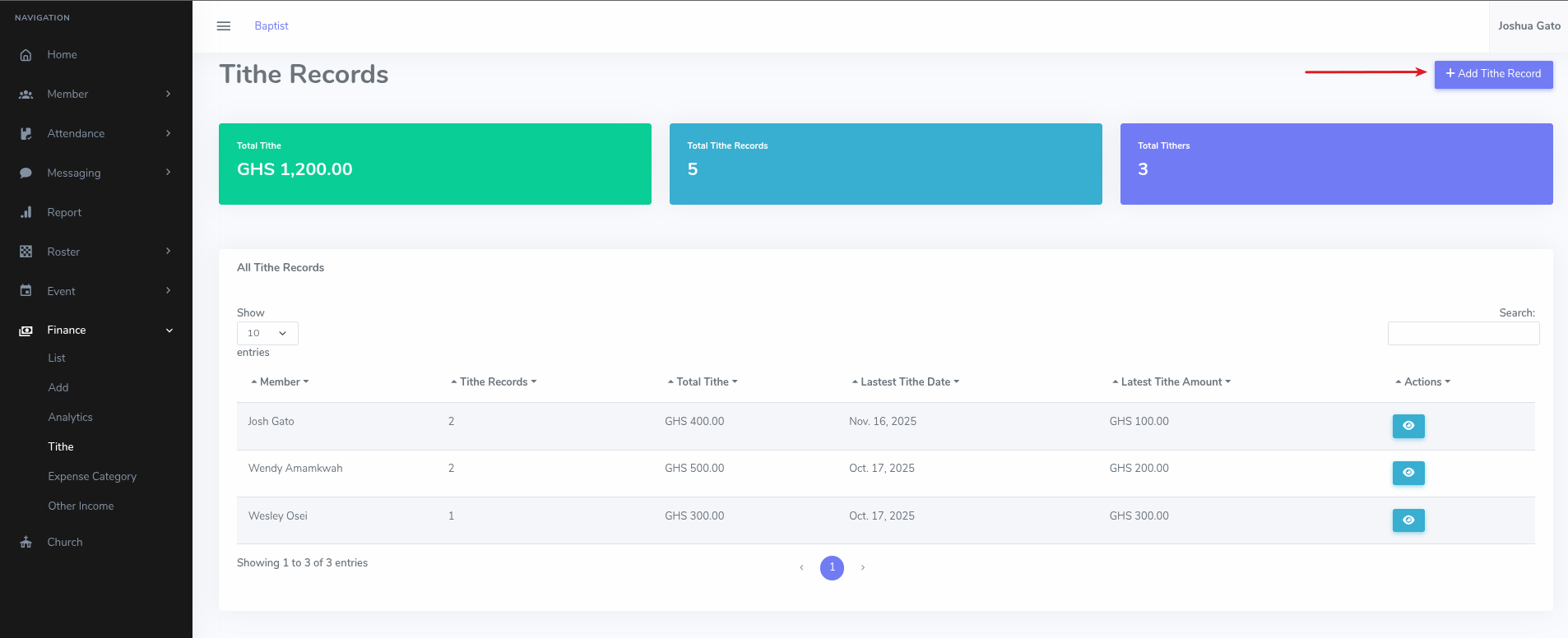Screen dimensions: 1568x638
Task: View Wendy Amamkwah's tithe records
Action: [x=1408, y=473]
